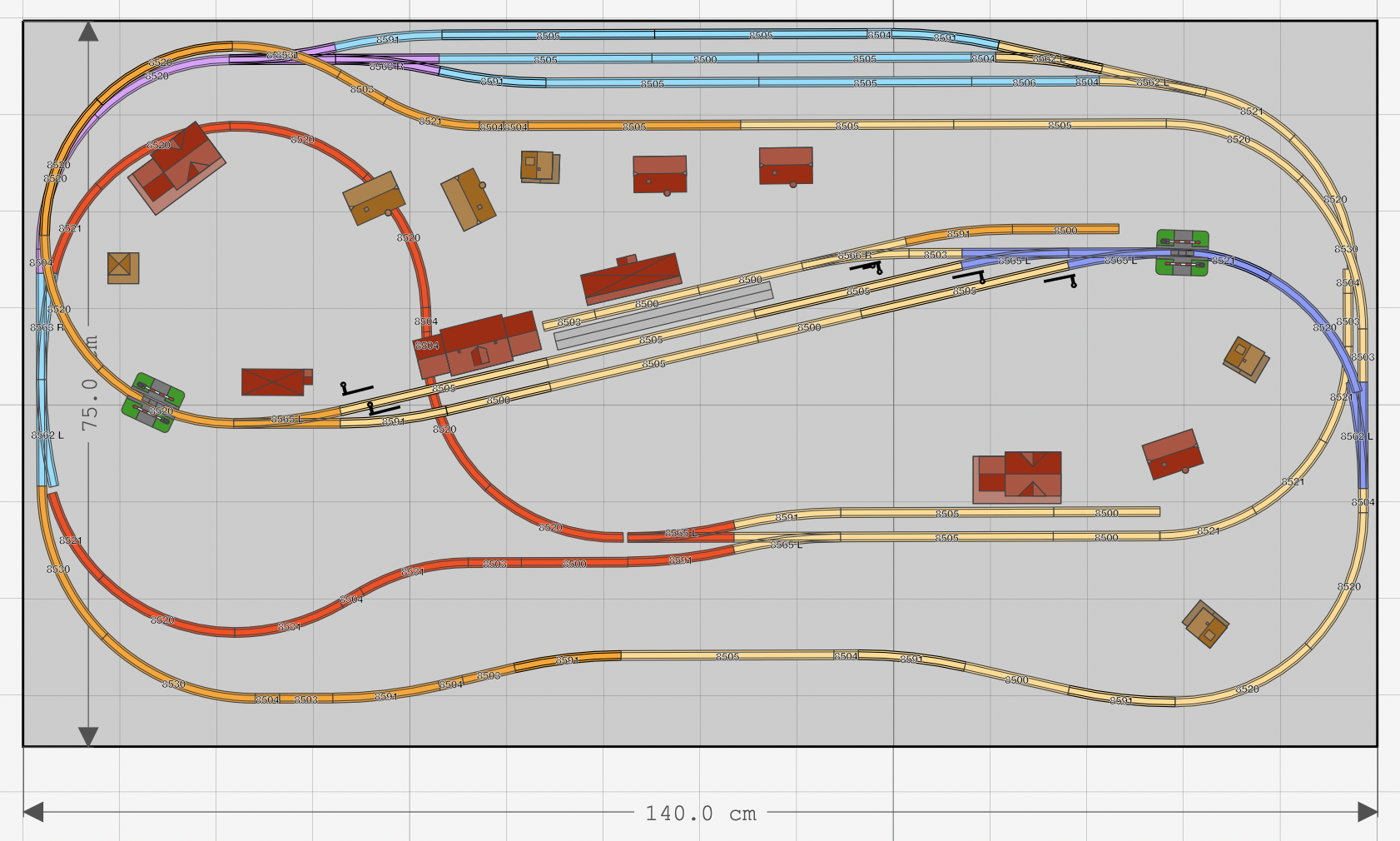Select the brown building overlapping the red loop
This screenshot has height=841, width=1400.
(x=374, y=198)
